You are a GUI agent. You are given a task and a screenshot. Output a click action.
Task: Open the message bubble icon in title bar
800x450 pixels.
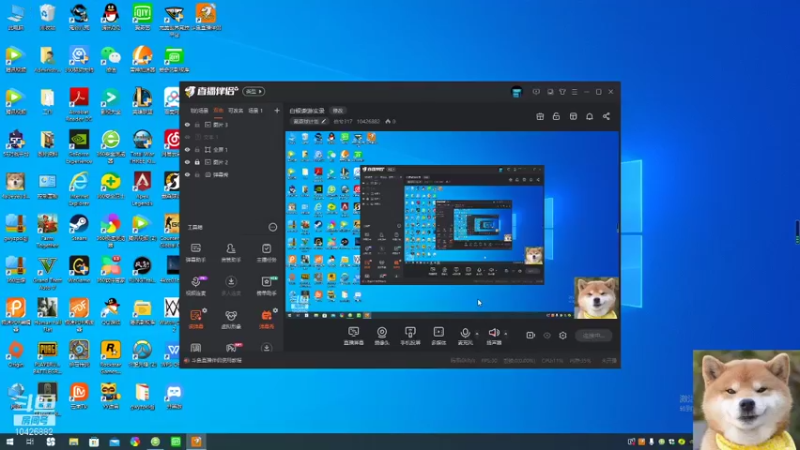coord(536,92)
